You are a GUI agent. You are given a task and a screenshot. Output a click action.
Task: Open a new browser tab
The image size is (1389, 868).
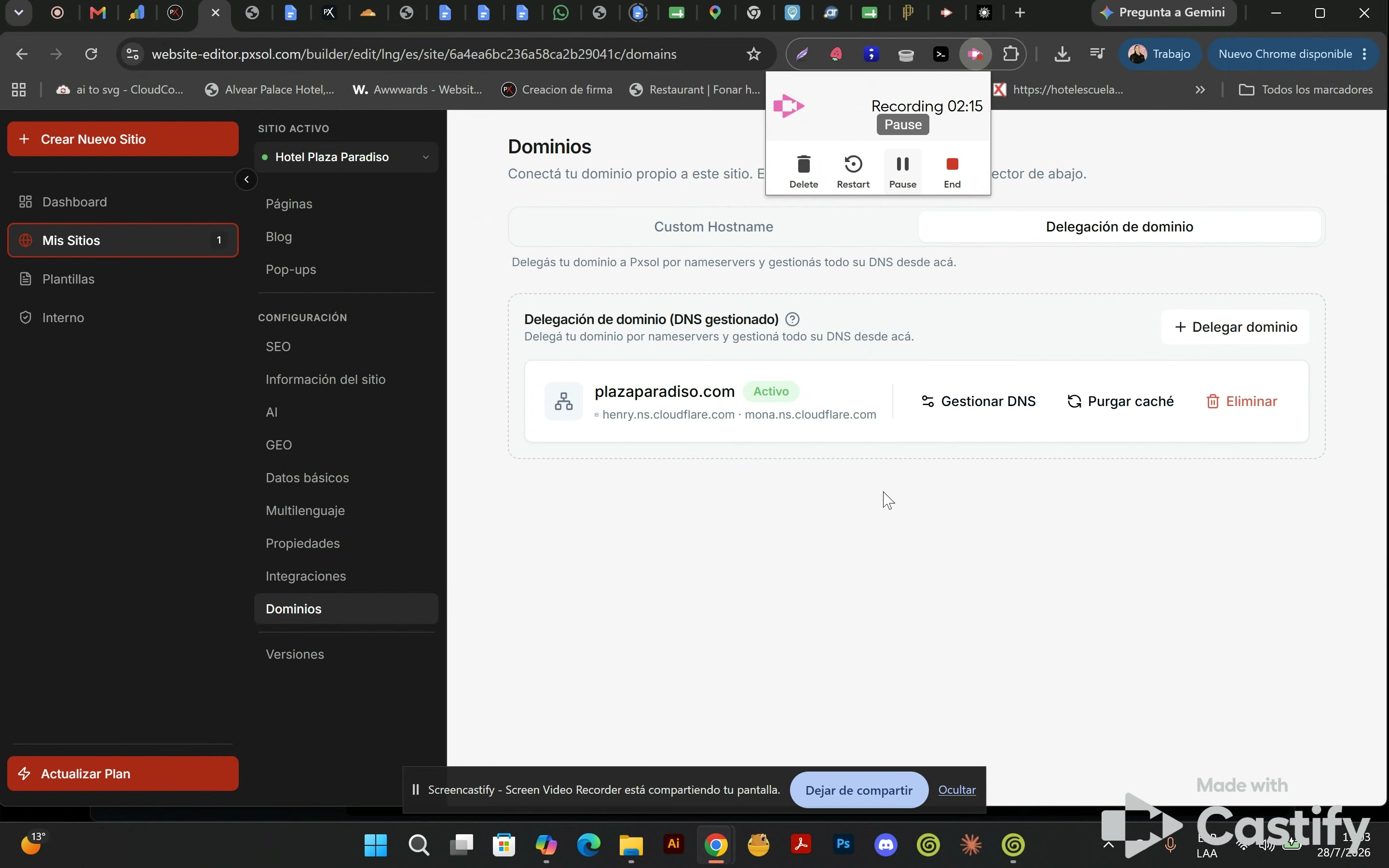tap(1020, 13)
